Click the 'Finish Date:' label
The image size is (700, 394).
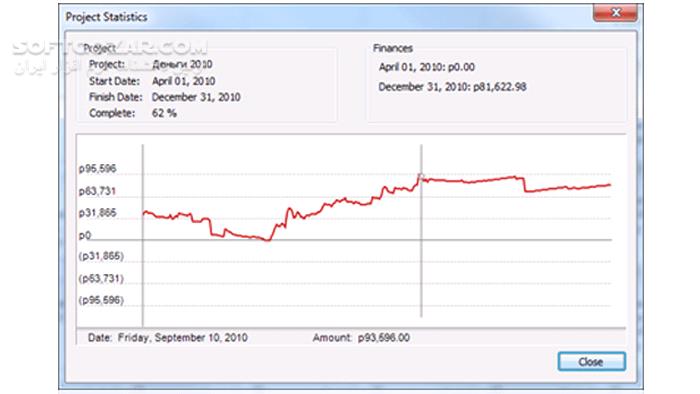[116, 97]
